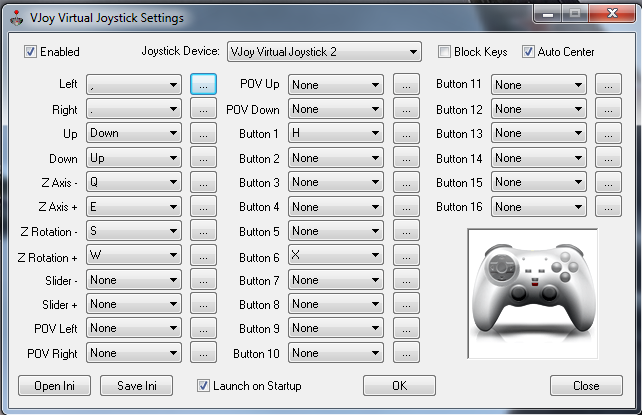Click the ellipsis button for Button 6
This screenshot has height=415, width=642.
point(405,256)
